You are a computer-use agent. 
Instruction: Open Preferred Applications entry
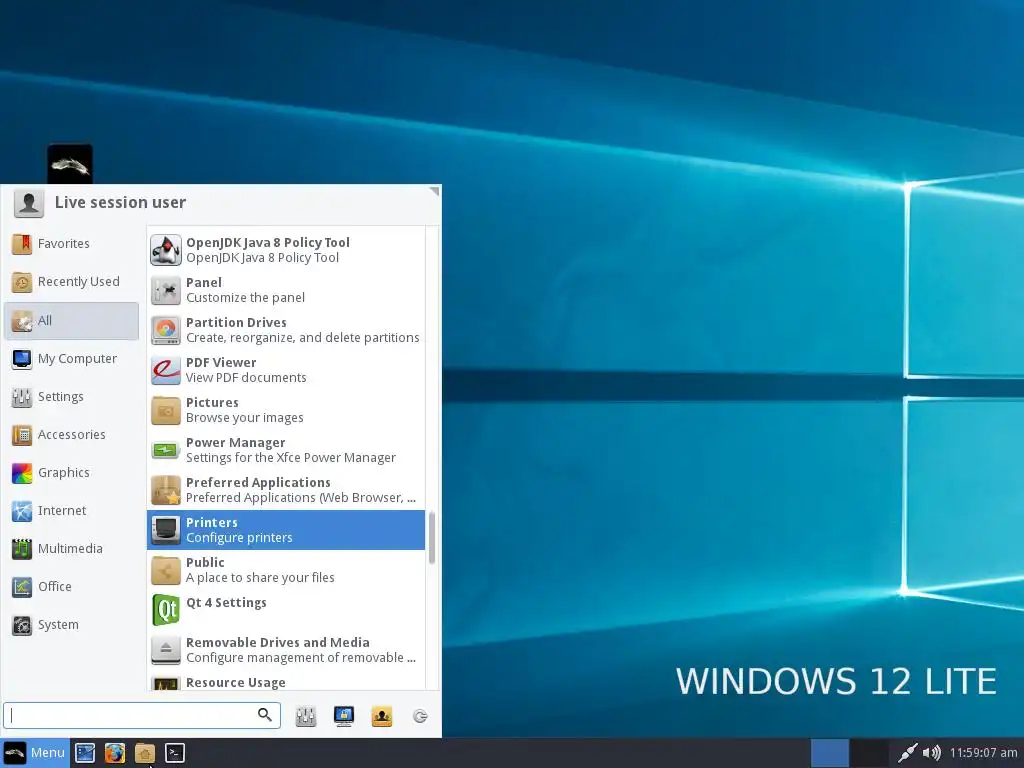click(285, 490)
